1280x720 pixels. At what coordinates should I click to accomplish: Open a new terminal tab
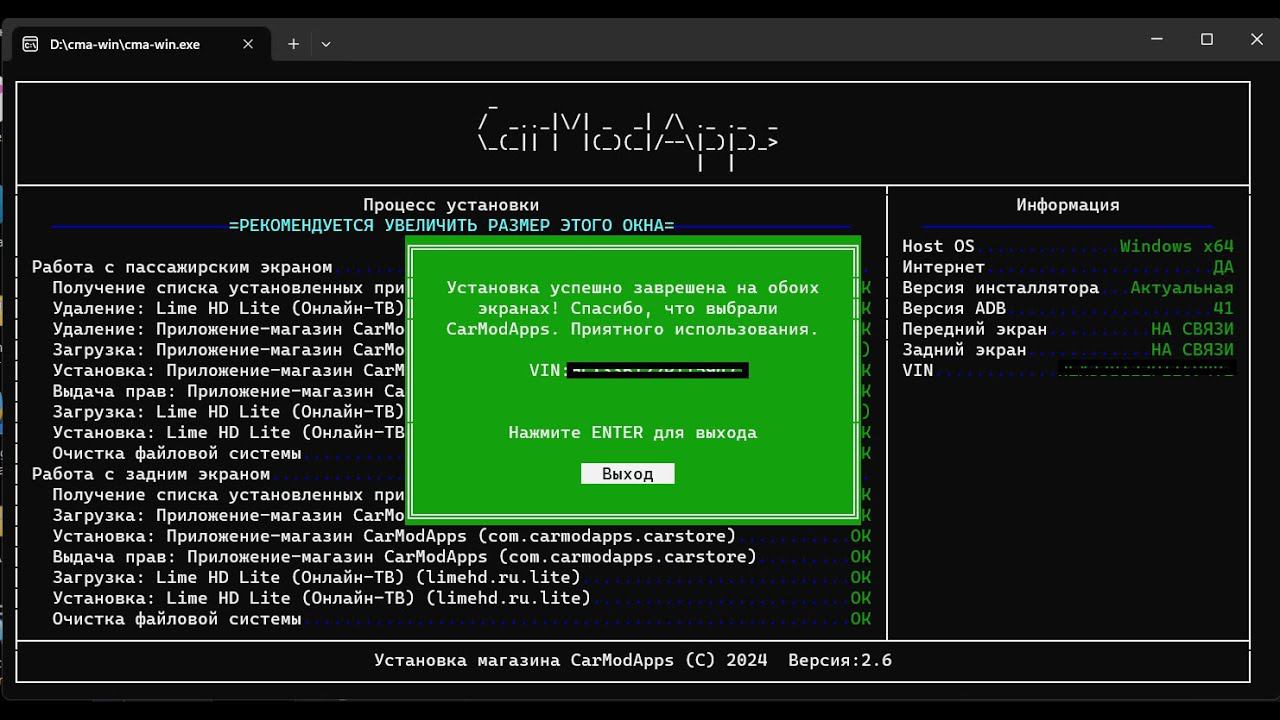(x=293, y=44)
